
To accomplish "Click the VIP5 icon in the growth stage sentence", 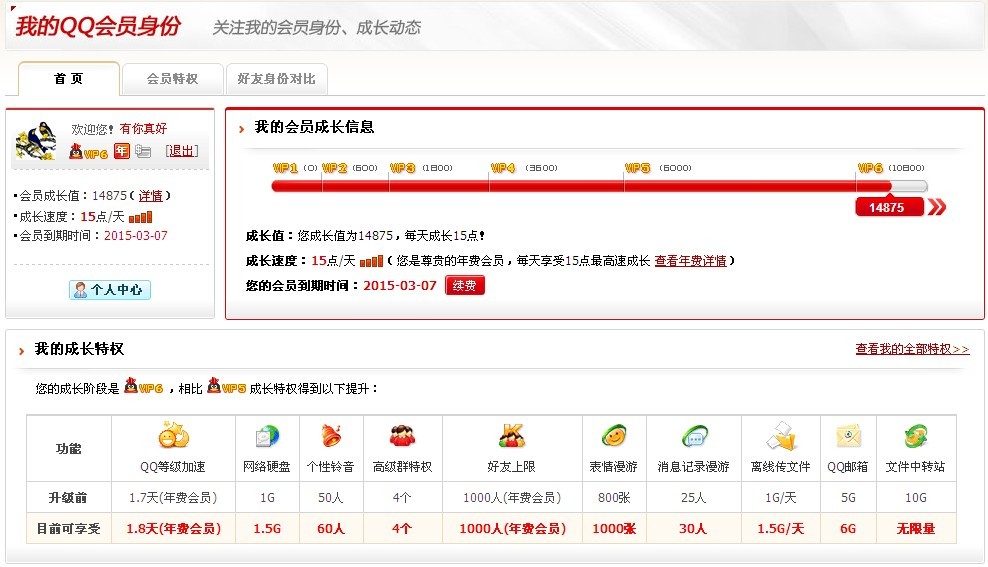I will 227,386.
